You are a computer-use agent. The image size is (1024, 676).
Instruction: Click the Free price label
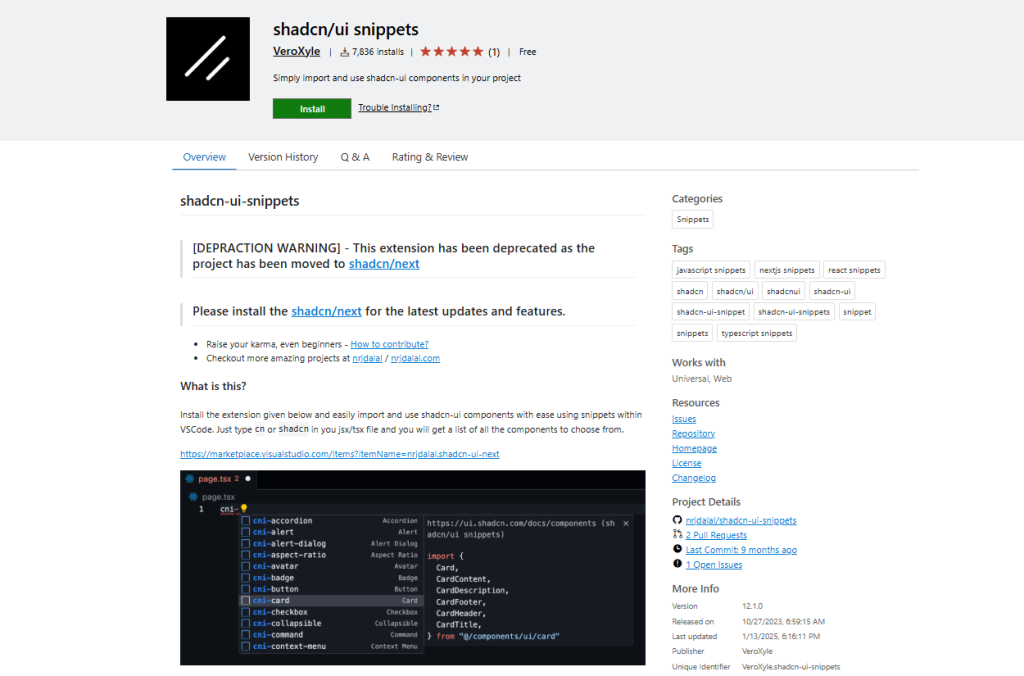[528, 52]
